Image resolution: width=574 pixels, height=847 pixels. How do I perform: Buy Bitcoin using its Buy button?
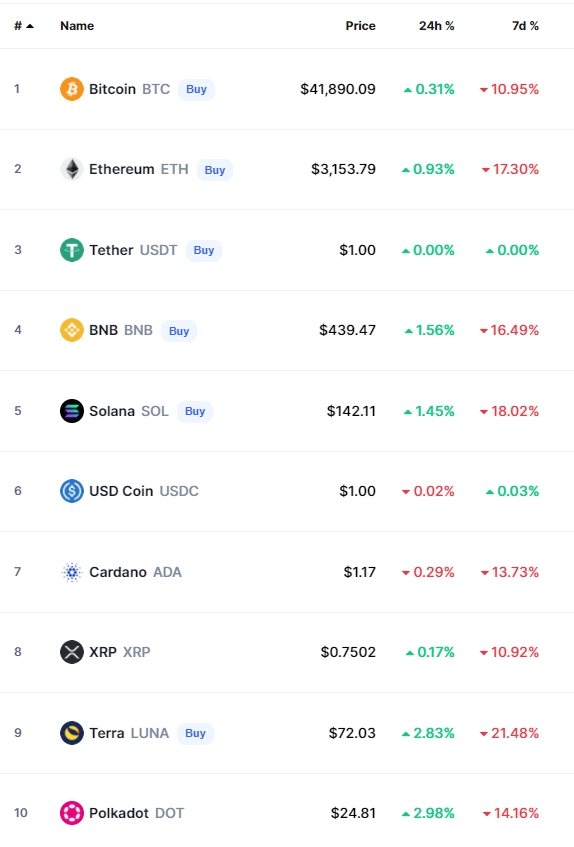(197, 89)
